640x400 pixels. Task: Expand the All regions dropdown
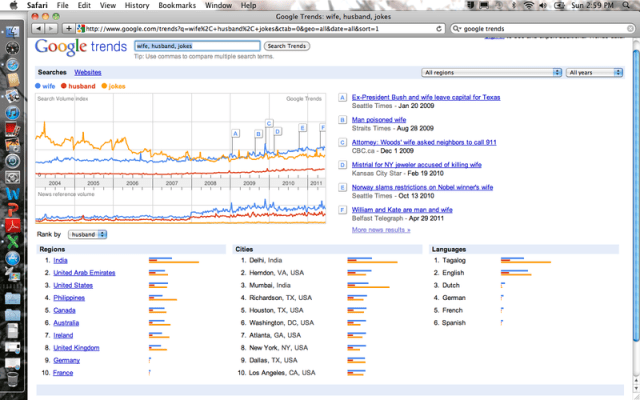point(492,73)
